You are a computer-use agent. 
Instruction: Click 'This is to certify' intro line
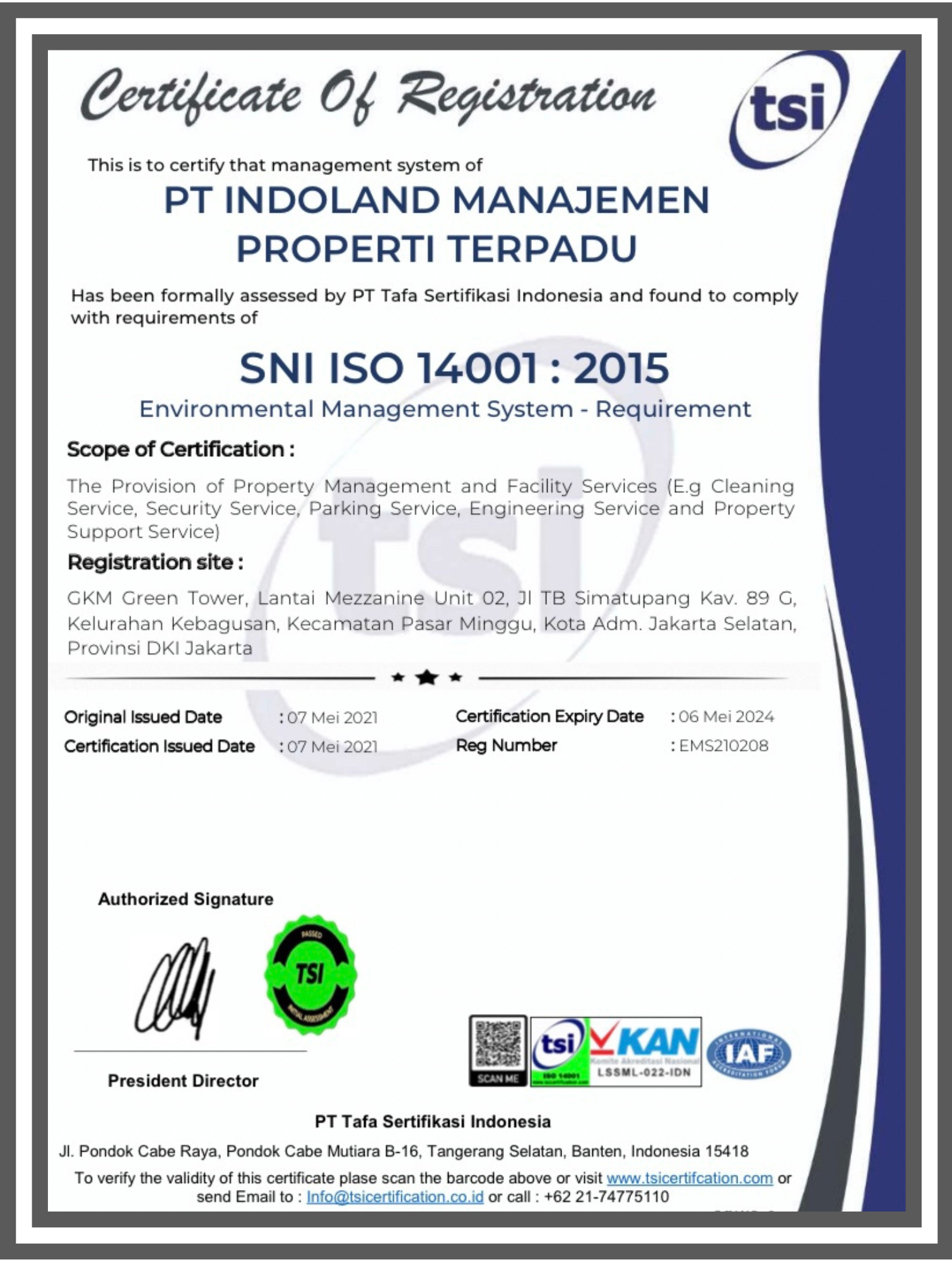285,165
